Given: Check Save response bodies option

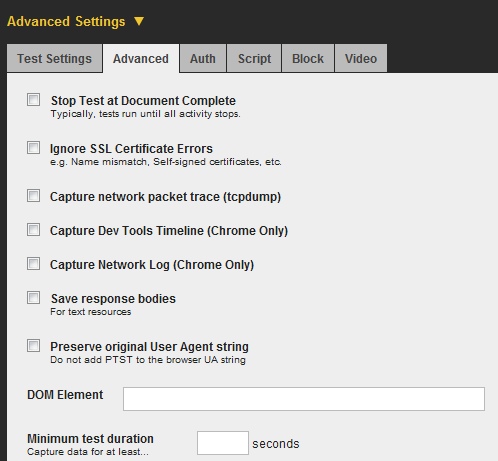Looking at the screenshot, I should 33,298.
